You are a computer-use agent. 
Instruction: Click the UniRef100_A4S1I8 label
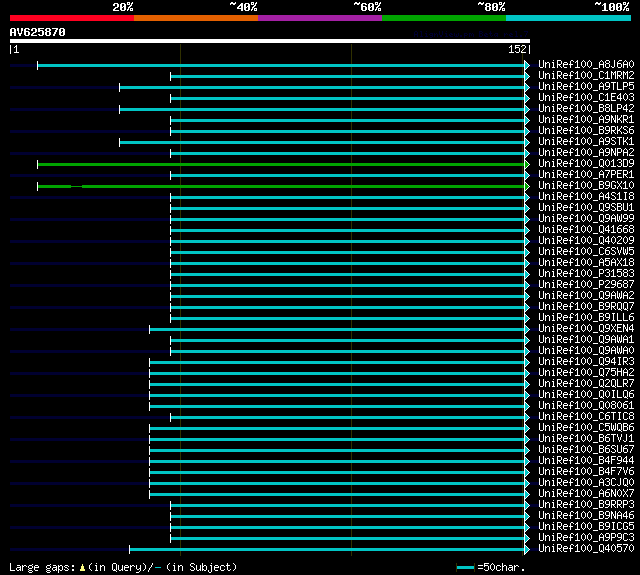(x=586, y=197)
